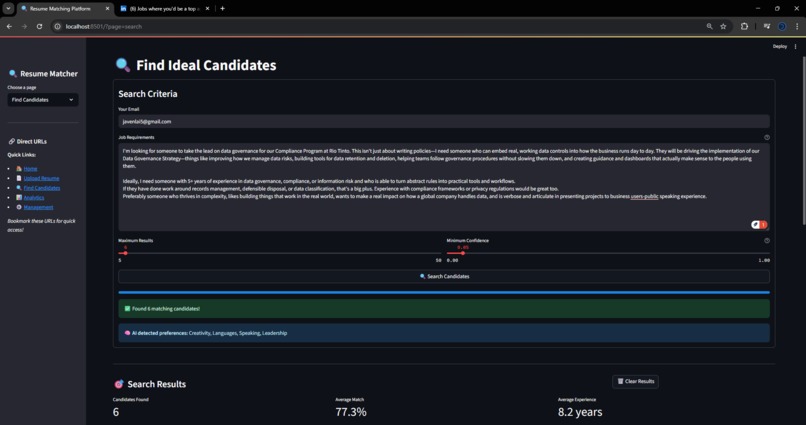Open the browser extensions puzzle icon

click(x=744, y=26)
